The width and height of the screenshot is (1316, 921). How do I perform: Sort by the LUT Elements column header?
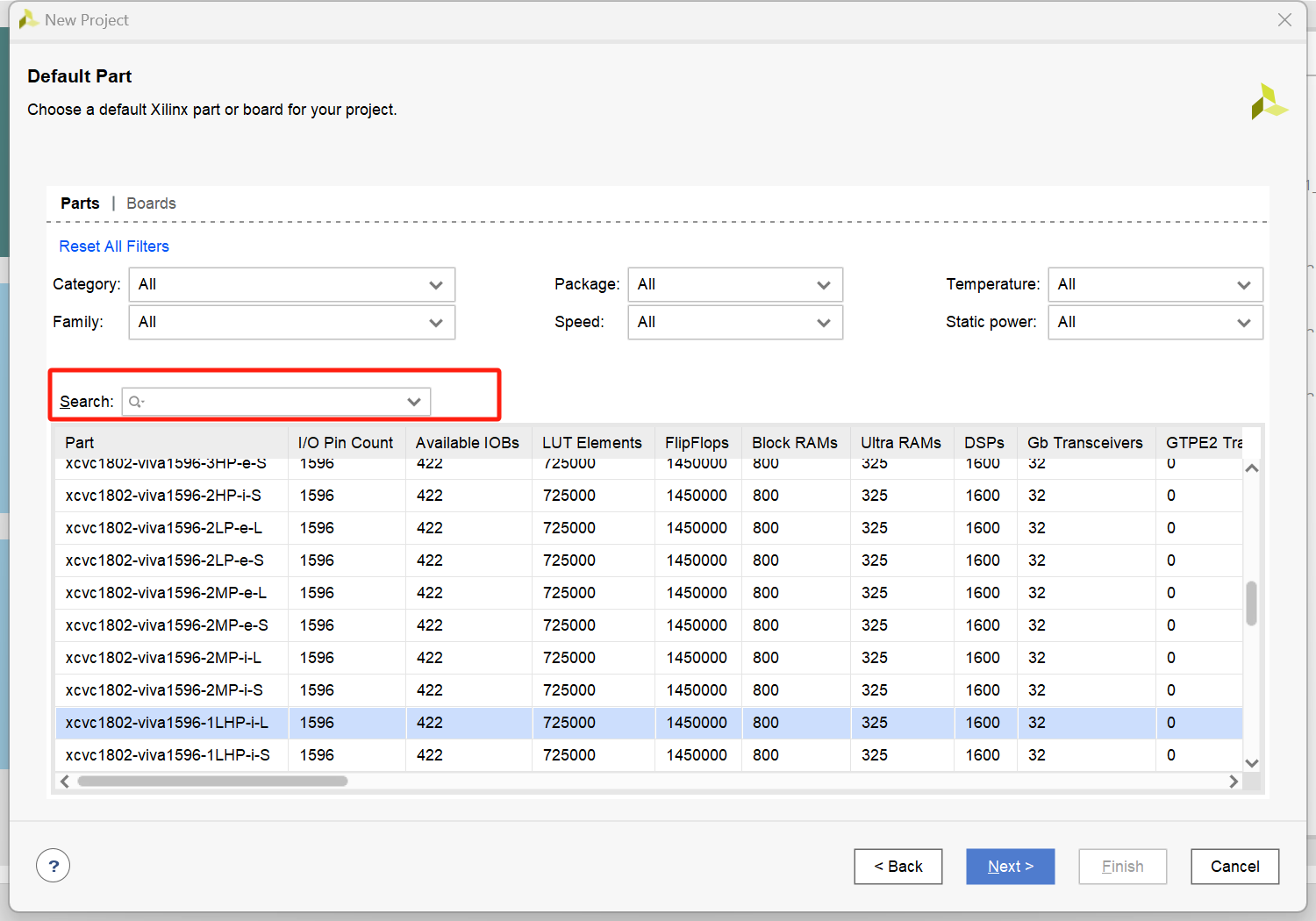593,443
